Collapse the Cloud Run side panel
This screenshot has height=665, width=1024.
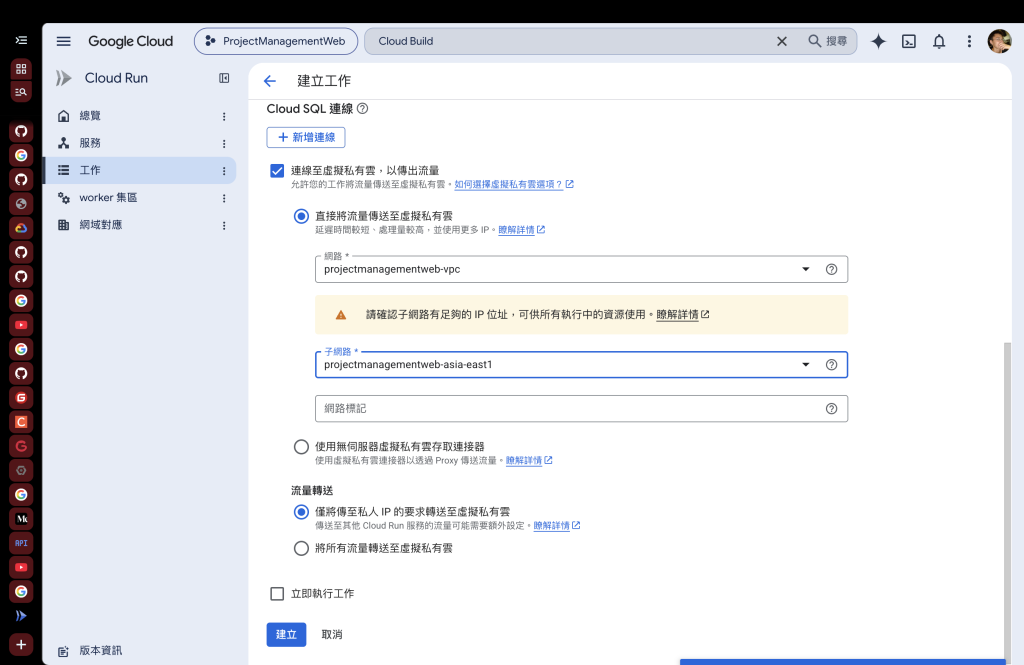[x=224, y=78]
